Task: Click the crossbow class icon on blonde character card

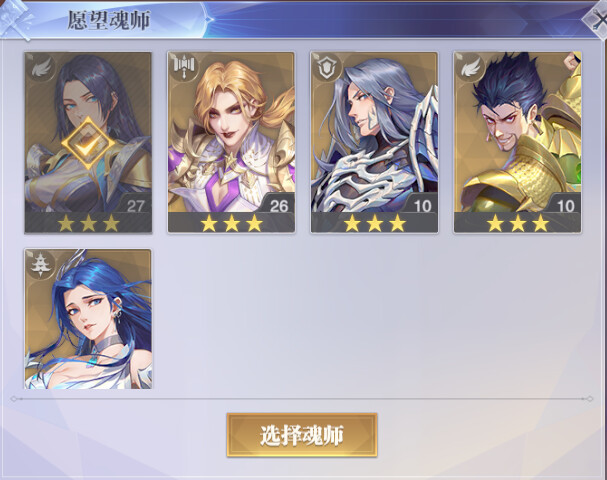Action: coord(184,67)
